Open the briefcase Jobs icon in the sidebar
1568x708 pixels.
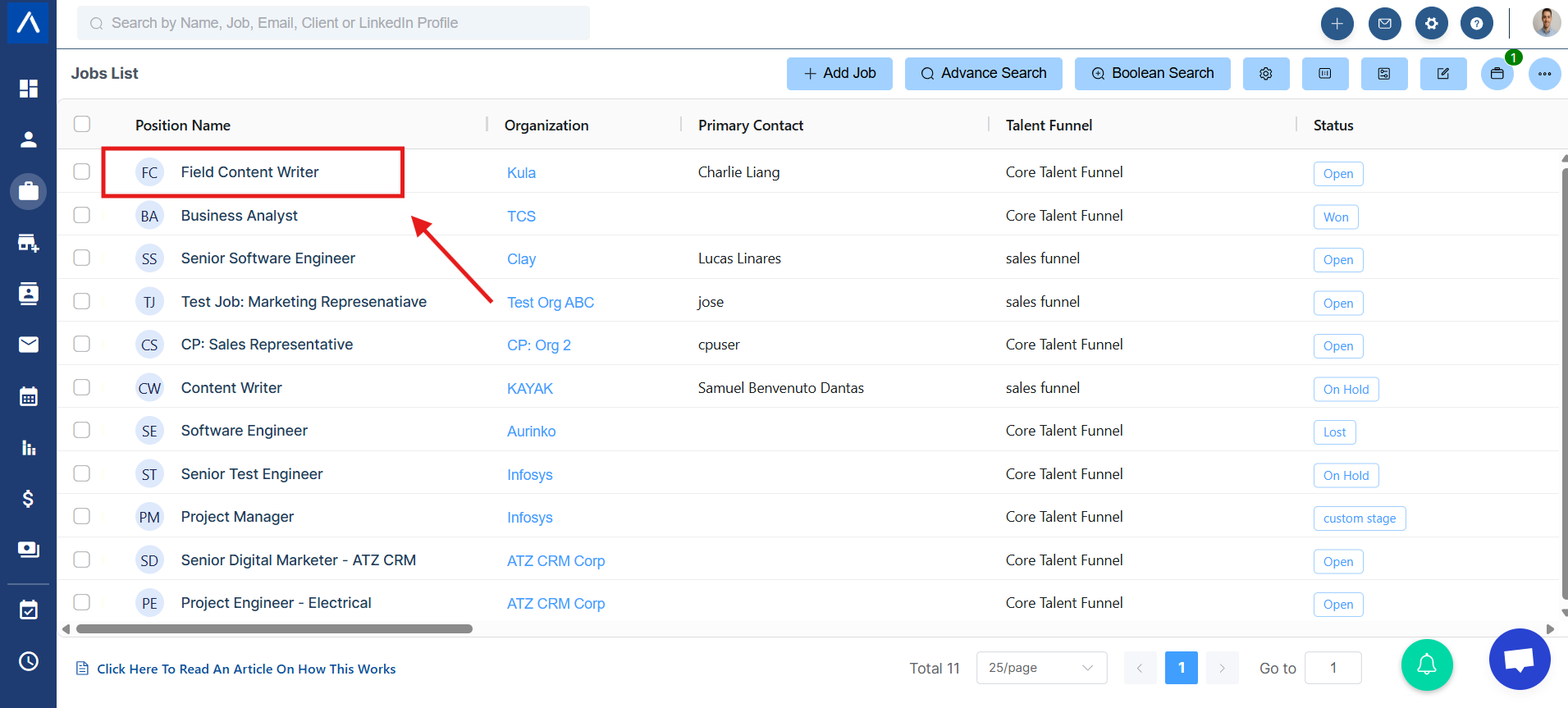click(29, 191)
